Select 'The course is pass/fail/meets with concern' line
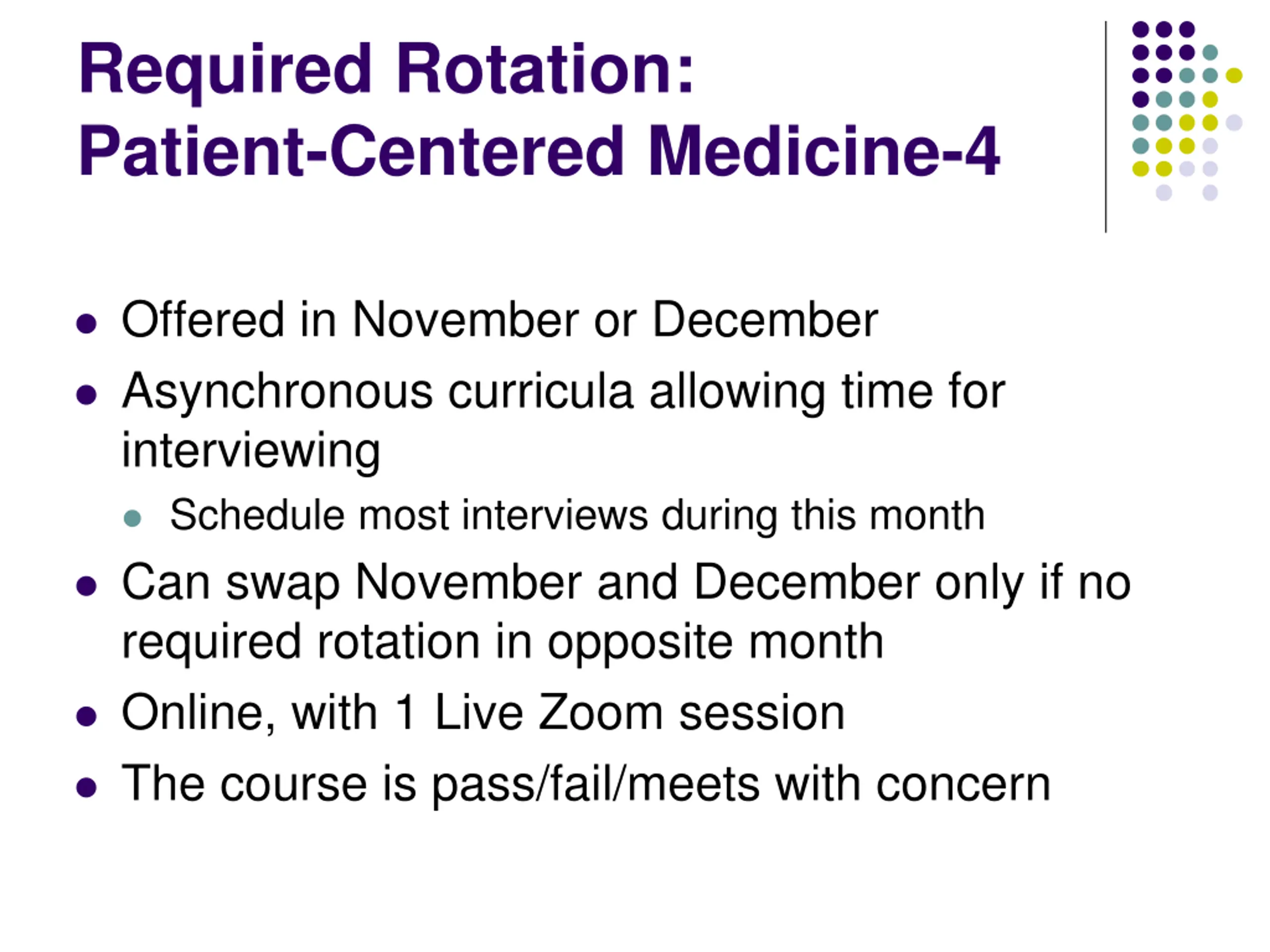 [585, 785]
